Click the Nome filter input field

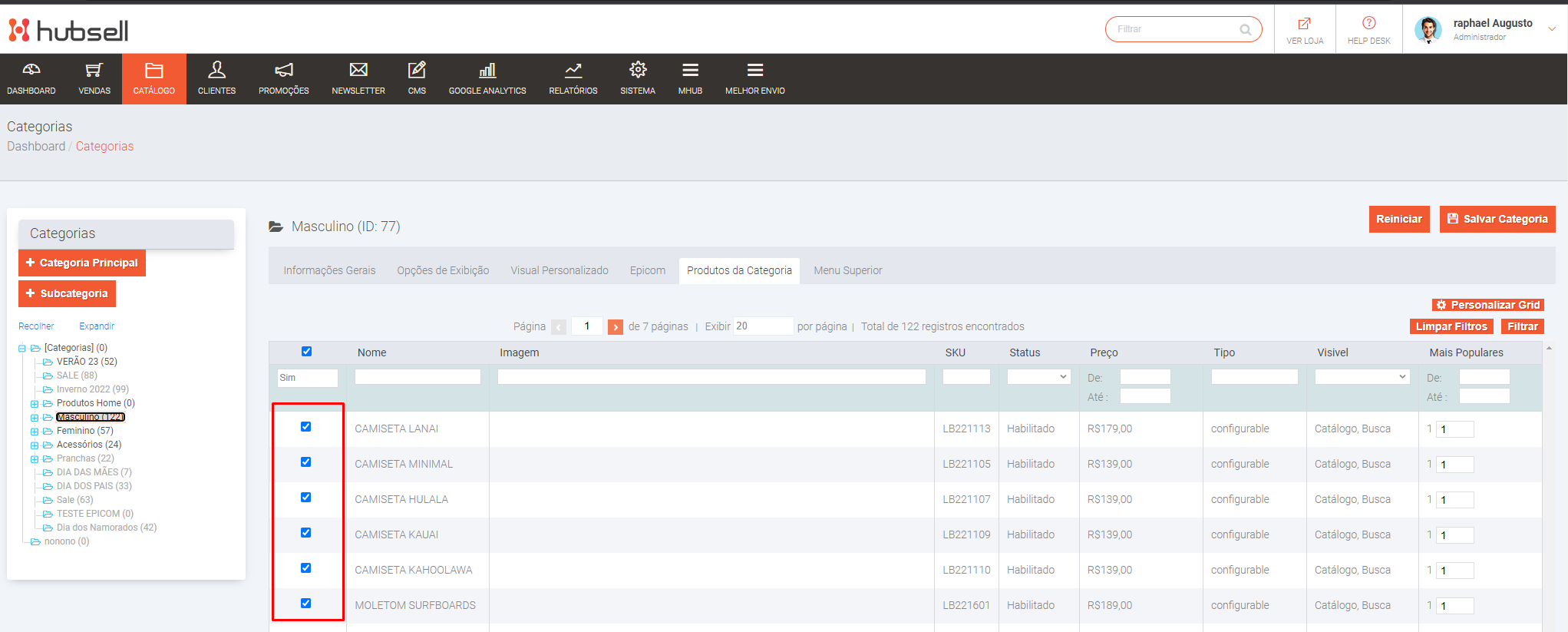coord(418,377)
